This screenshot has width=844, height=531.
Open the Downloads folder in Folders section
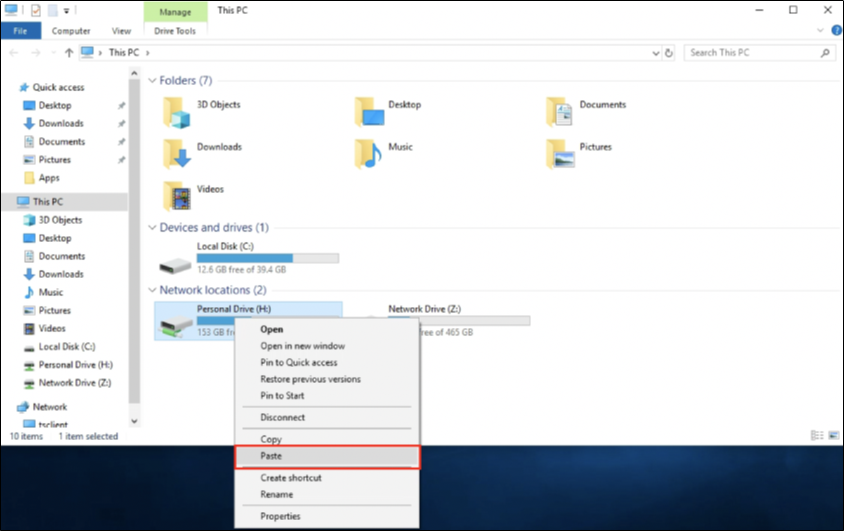(x=177, y=154)
